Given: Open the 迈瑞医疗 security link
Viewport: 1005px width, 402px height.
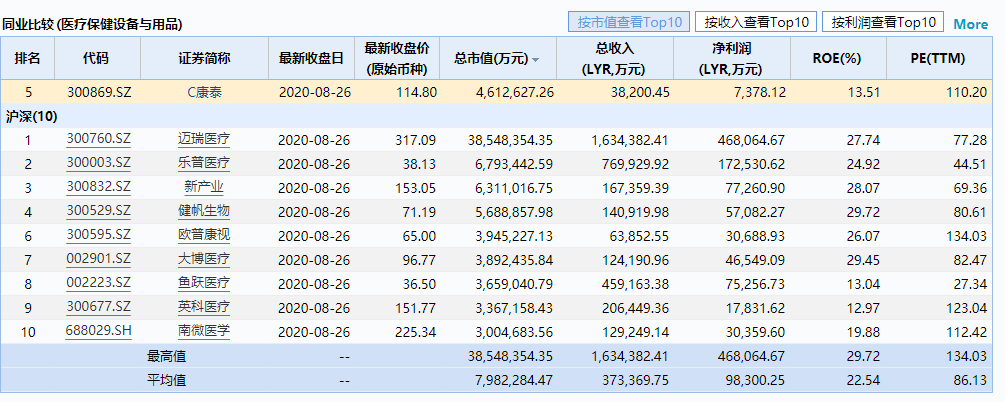Looking at the screenshot, I should click(x=204, y=139).
